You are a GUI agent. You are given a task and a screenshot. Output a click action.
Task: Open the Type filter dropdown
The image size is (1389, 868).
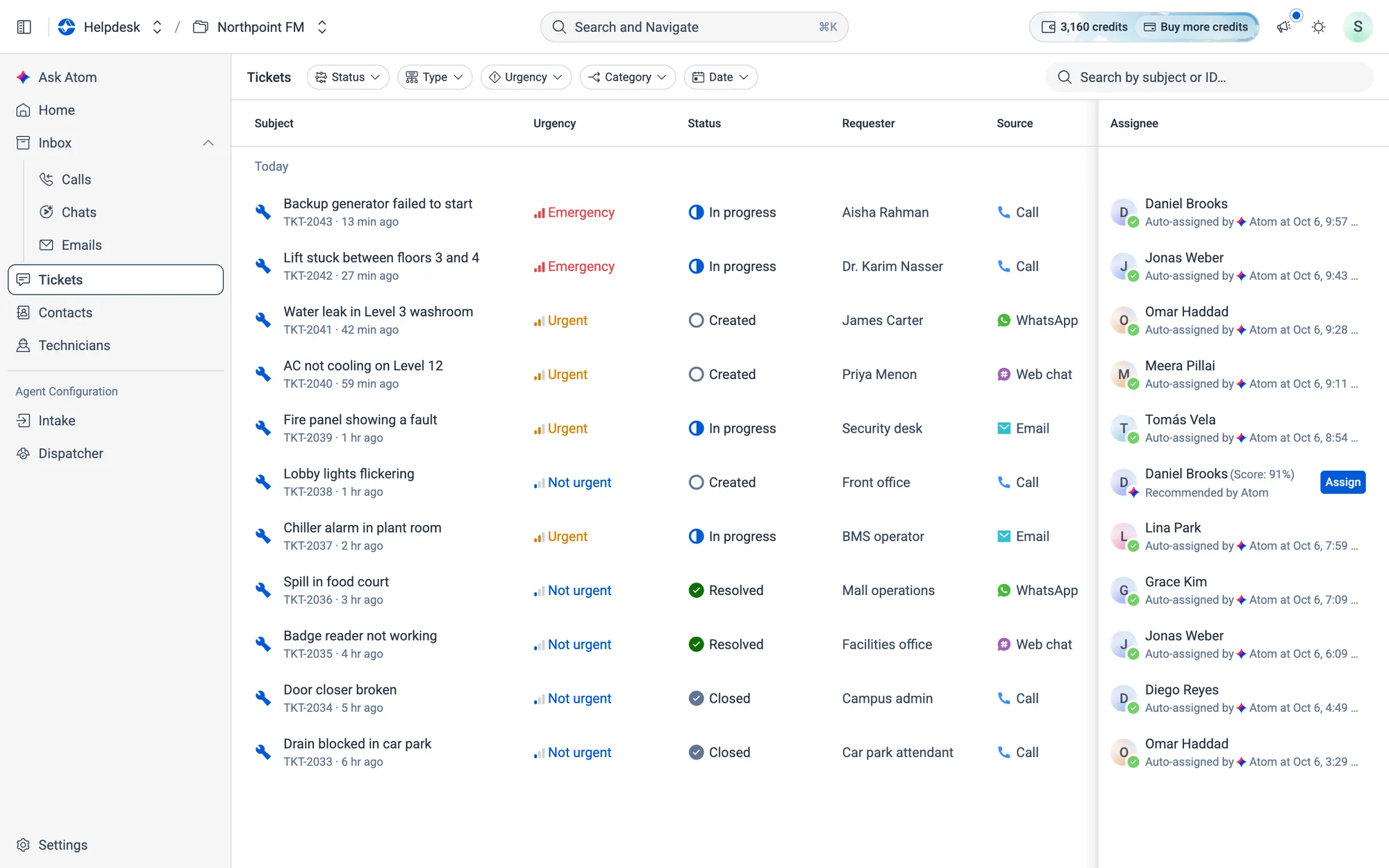point(435,77)
